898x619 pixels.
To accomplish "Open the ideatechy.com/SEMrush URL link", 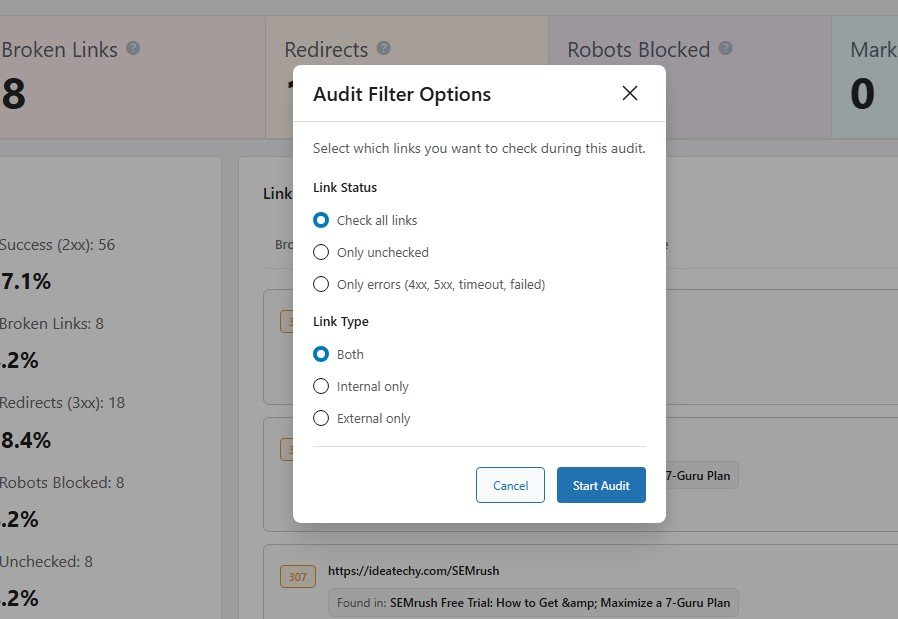I will click(413, 571).
